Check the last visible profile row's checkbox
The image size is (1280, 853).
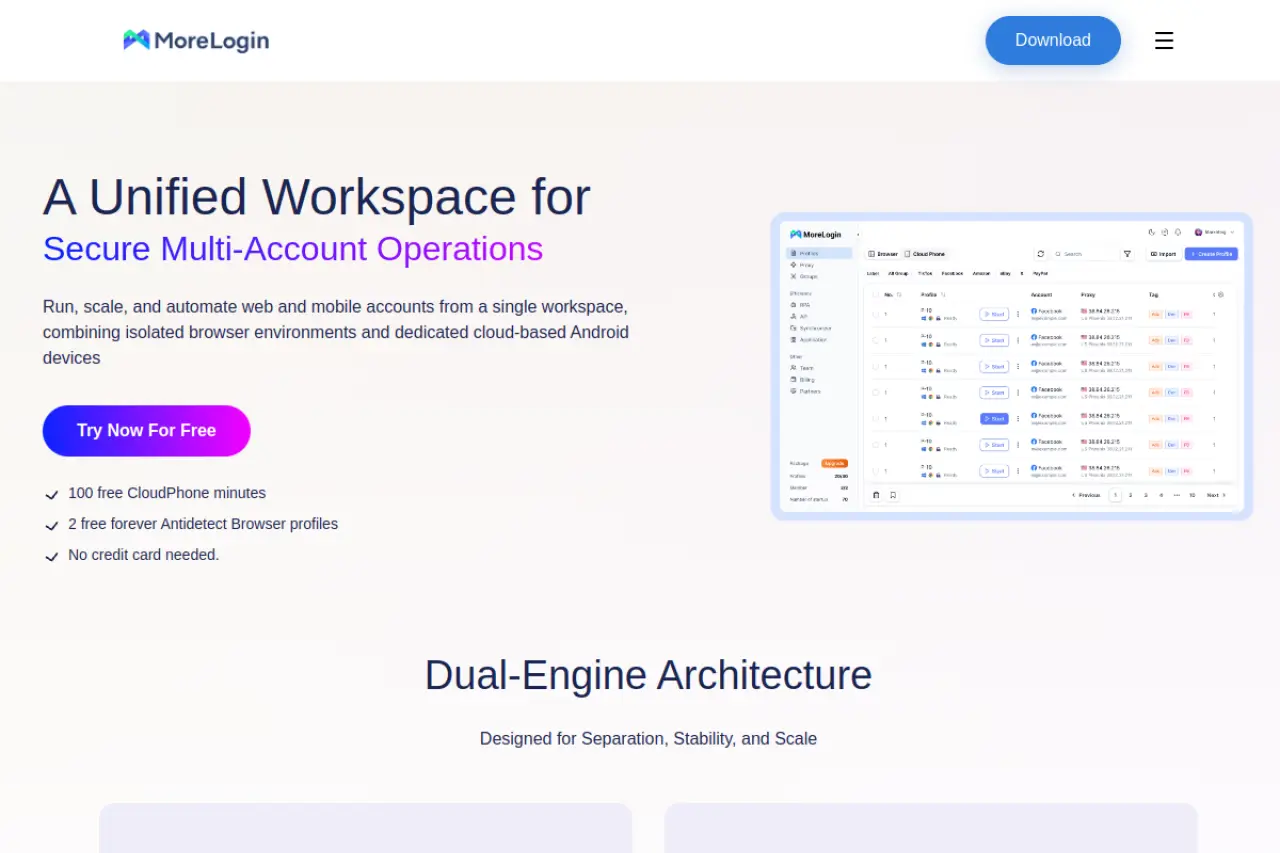pyautogui.click(x=876, y=471)
